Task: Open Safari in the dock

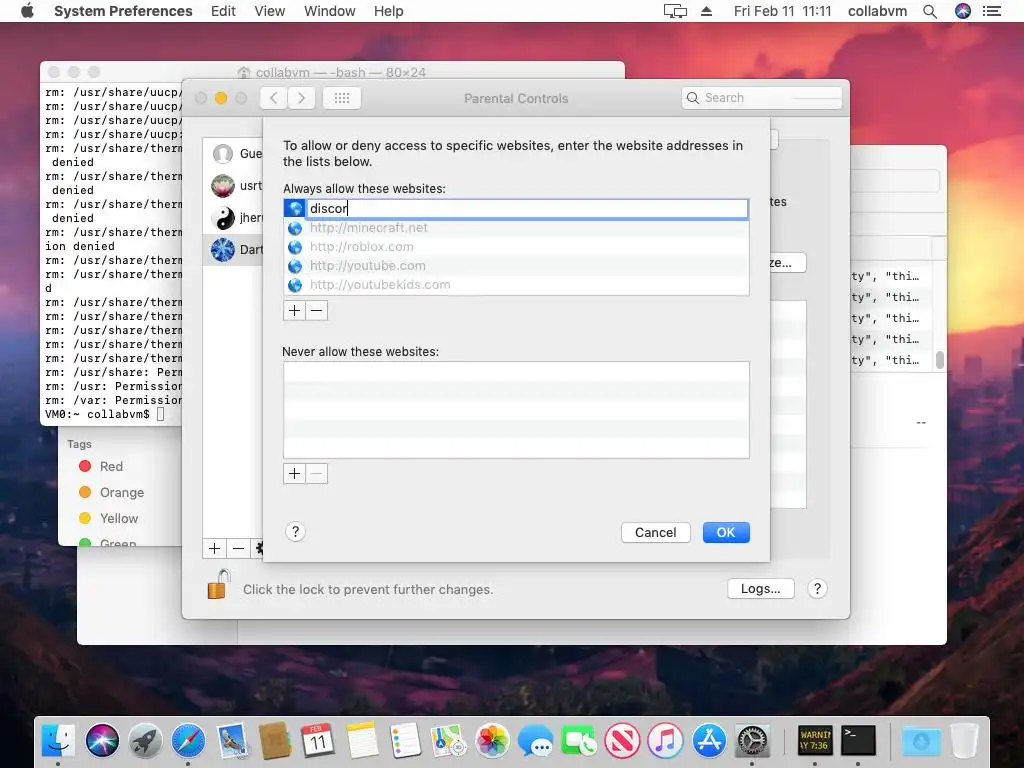Action: [188, 741]
